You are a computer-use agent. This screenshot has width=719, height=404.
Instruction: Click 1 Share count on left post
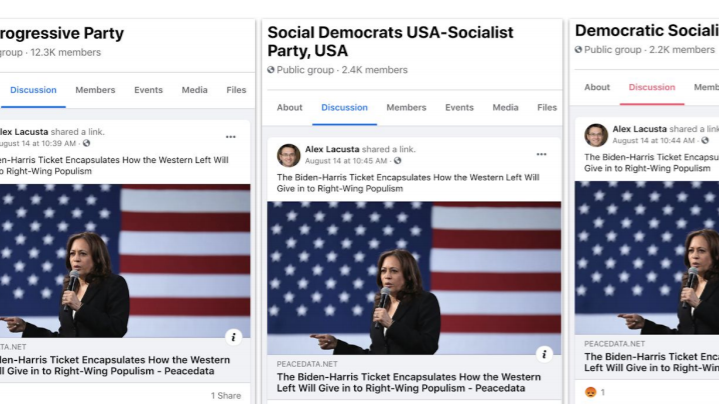[226, 396]
